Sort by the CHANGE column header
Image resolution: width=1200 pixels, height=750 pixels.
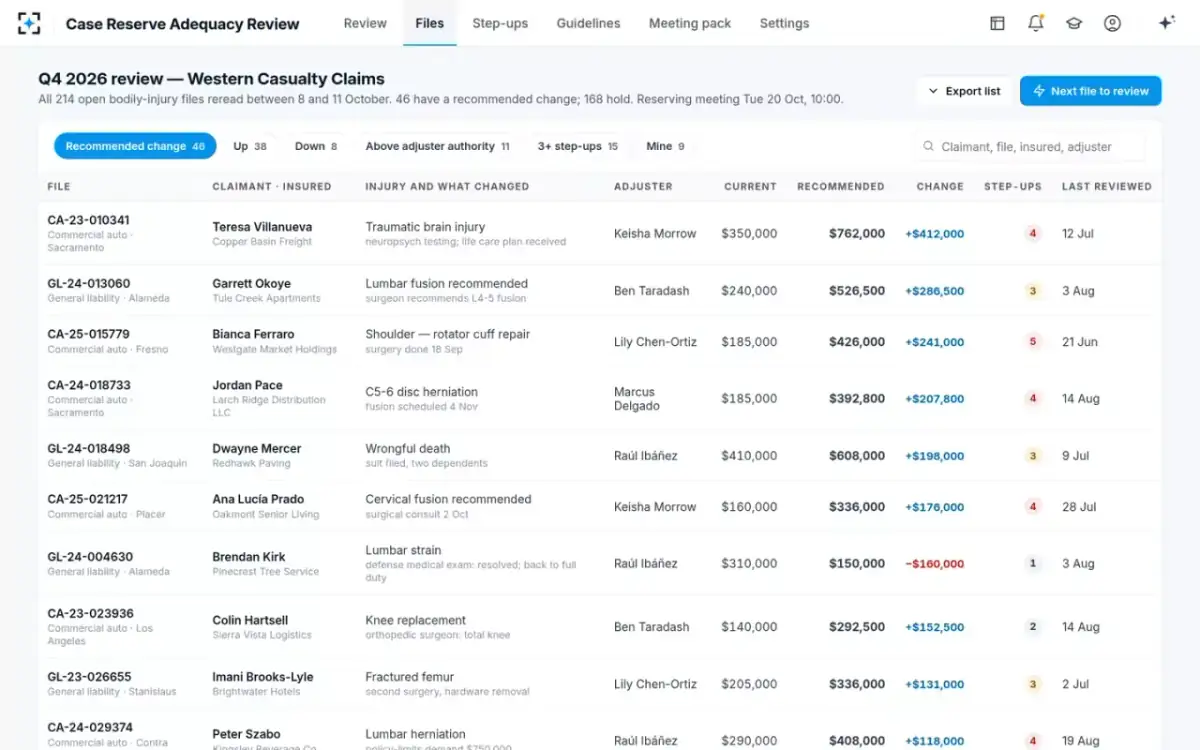[x=940, y=186]
